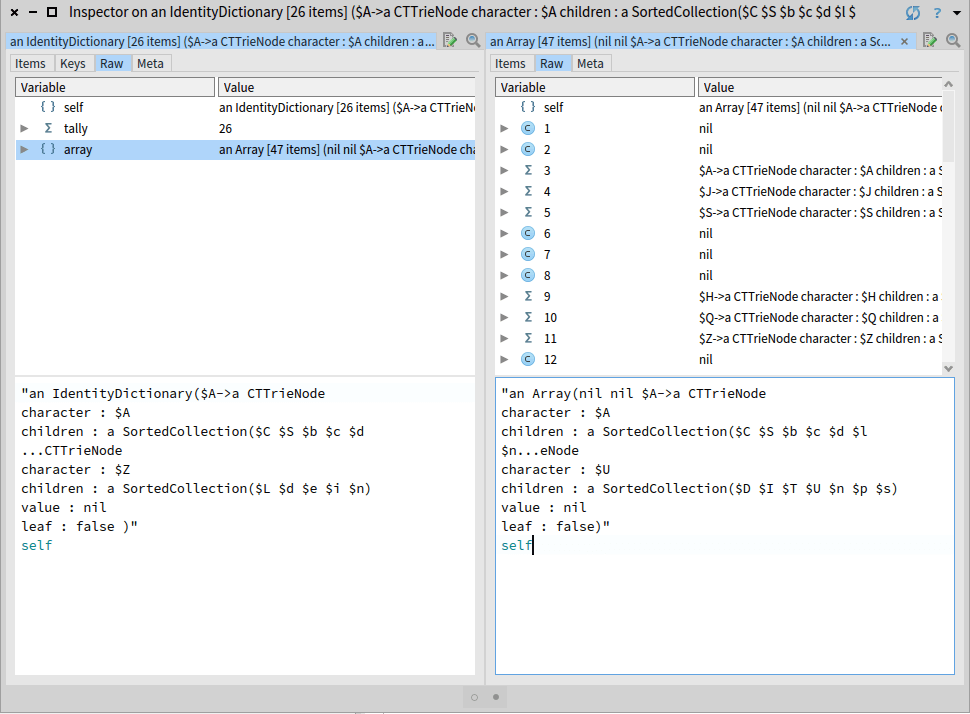Image resolution: width=970 pixels, height=714 pixels.
Task: Close the Array pane with its x icon
Action: [905, 42]
